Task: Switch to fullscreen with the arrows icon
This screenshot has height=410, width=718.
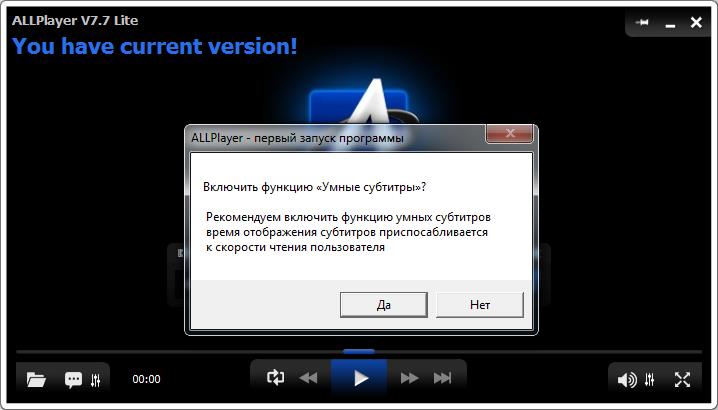Action: click(682, 379)
